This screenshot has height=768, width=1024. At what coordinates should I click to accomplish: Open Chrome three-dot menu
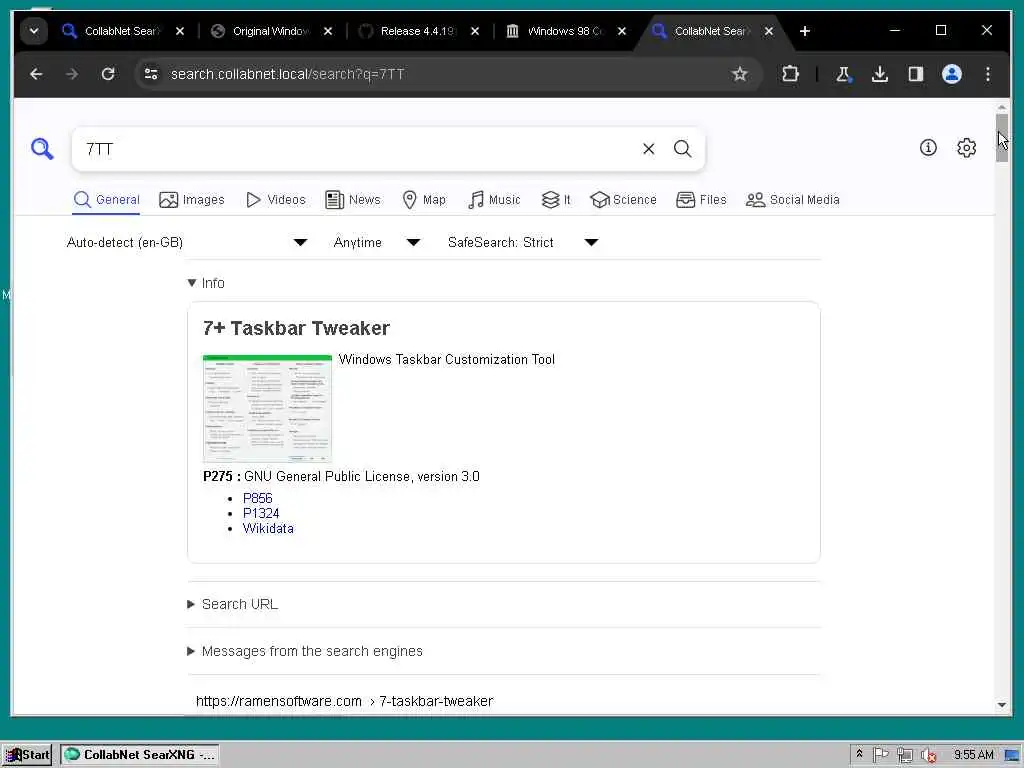988,74
